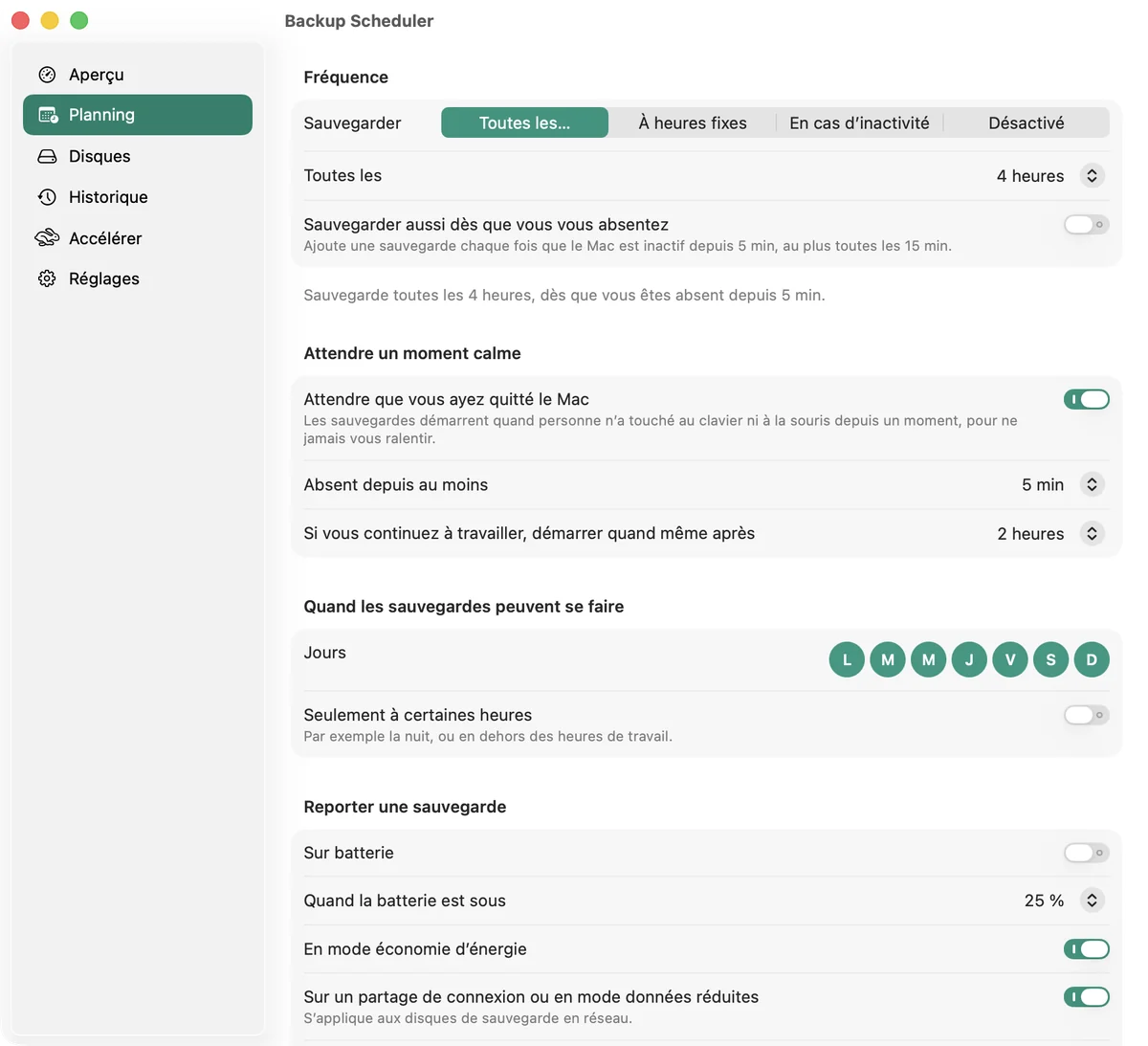Click the Accélérer rabbit icon
The width and height of the screenshot is (1148, 1046).
(x=47, y=237)
